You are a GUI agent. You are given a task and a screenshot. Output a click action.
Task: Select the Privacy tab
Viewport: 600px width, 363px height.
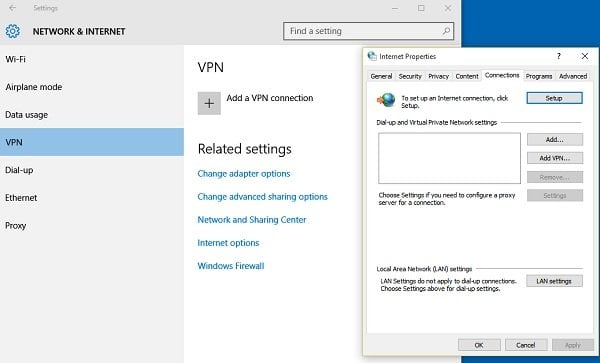pos(438,76)
